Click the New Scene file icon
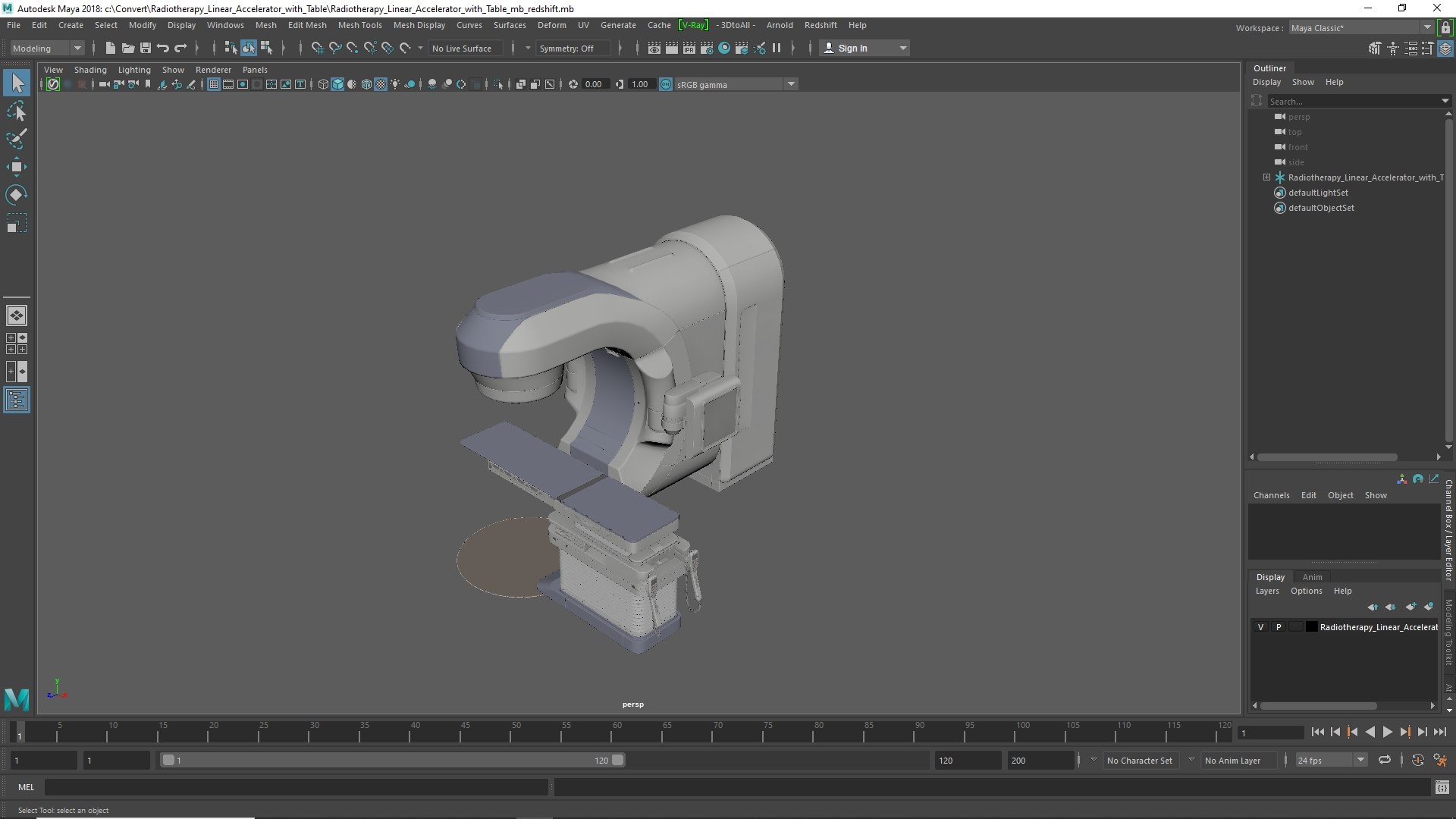 click(111, 48)
